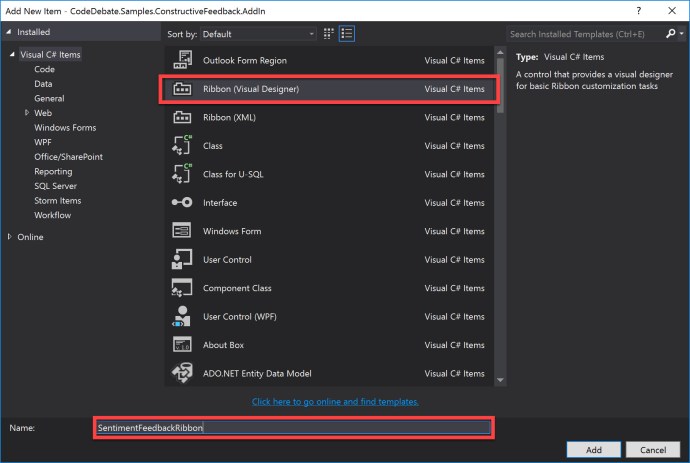Collapse the Installed section
690x463 pixels.
tap(9, 32)
